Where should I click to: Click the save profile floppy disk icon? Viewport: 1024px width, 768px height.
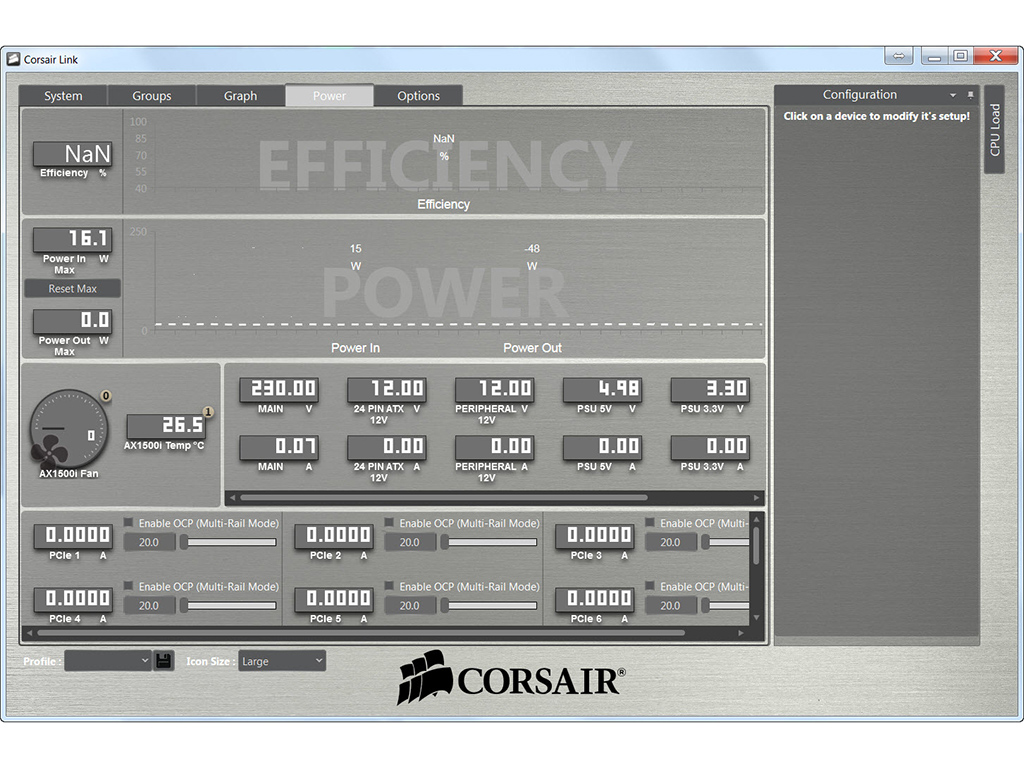pyautogui.click(x=164, y=661)
